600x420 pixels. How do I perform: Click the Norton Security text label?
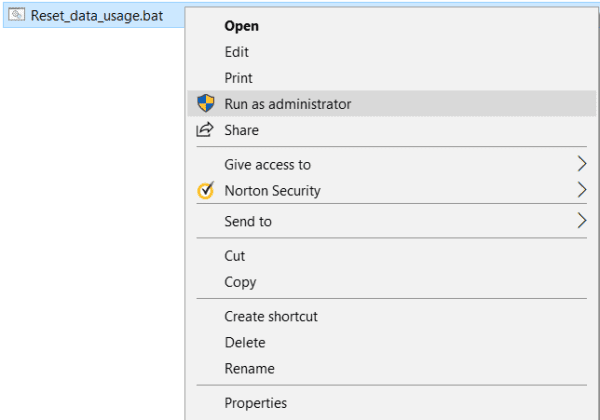(x=272, y=190)
